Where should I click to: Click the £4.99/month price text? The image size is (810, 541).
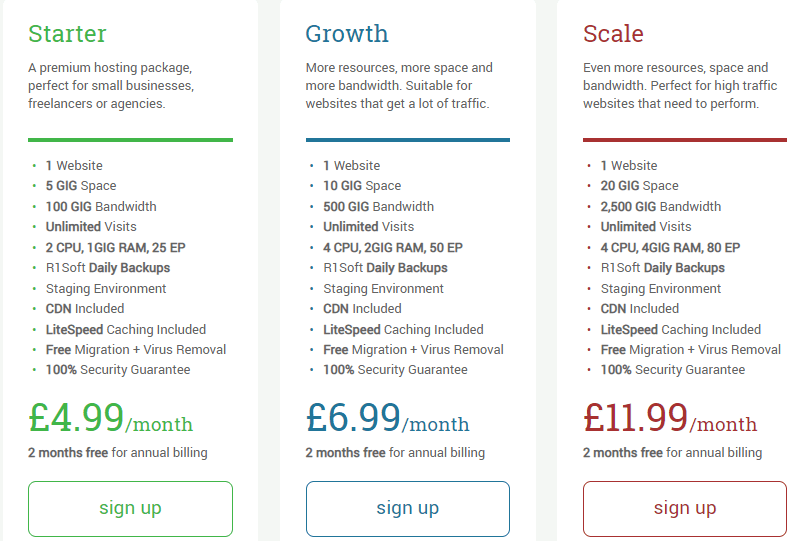coord(111,418)
